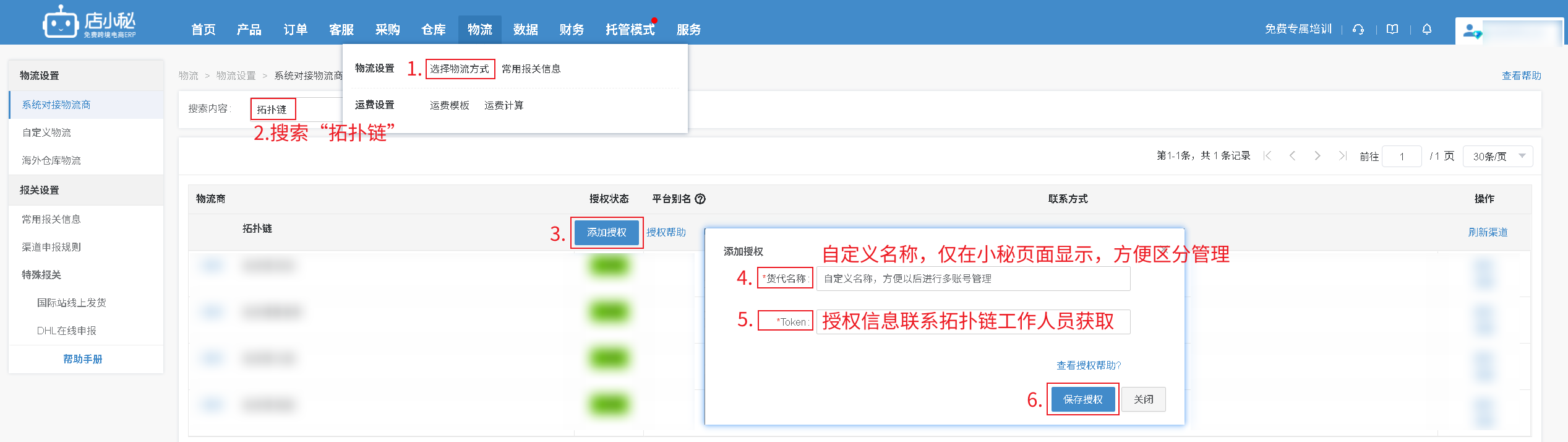Open 产品 menu
This screenshot has height=442, width=1568.
[x=249, y=30]
